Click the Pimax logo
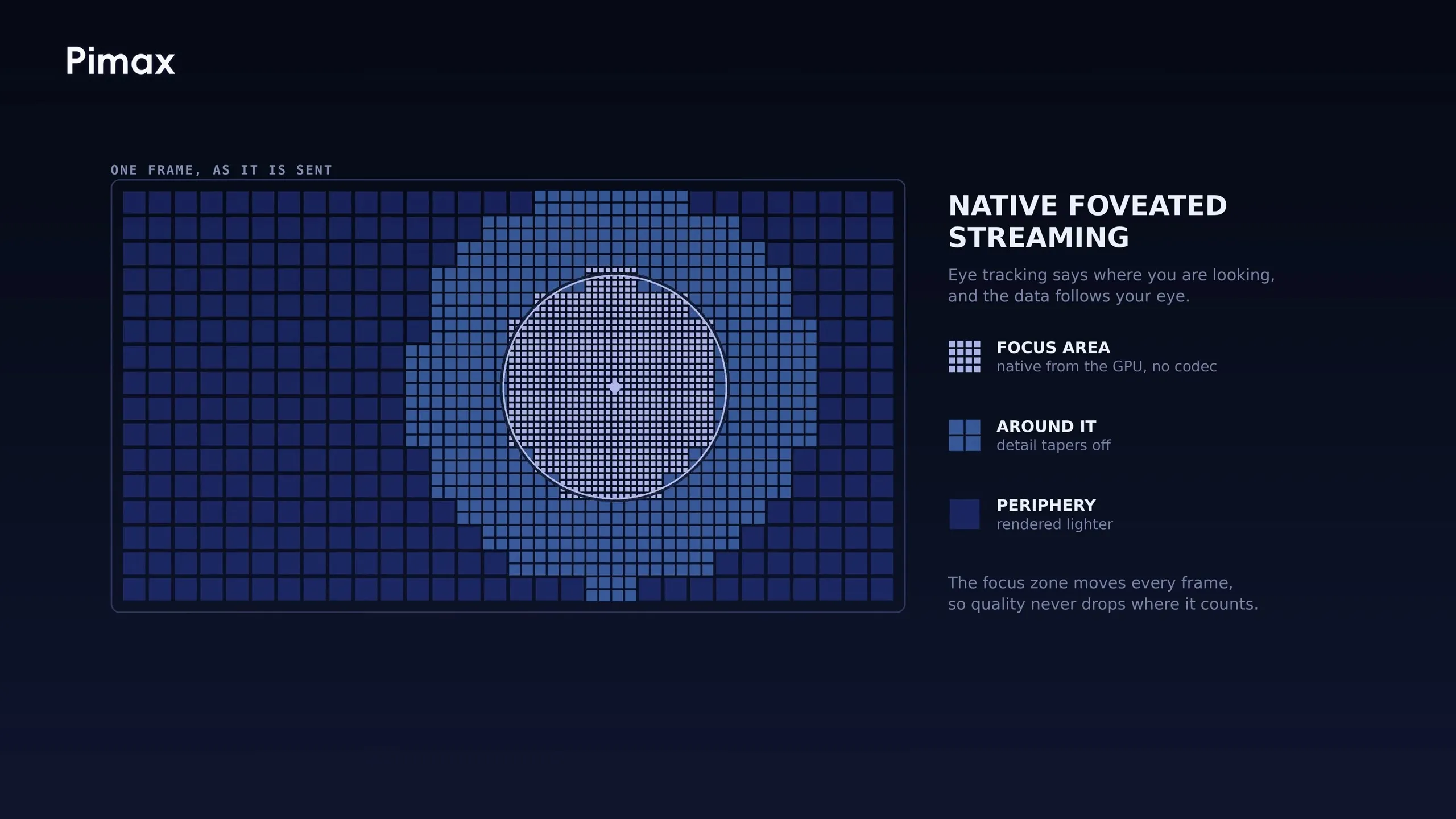Viewport: 1456px width, 819px height. [120, 61]
